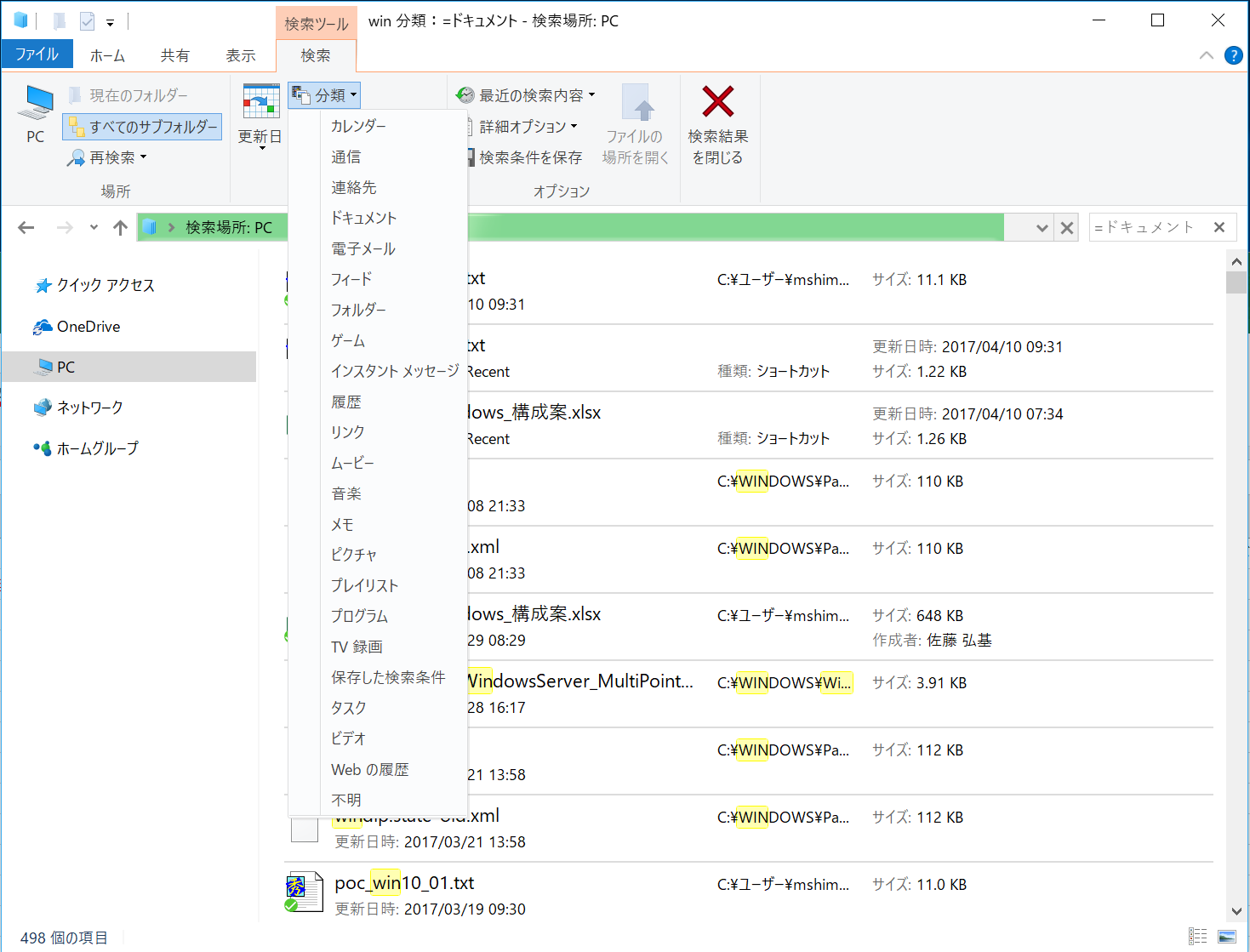
Task: Open the address bar history dropdown
Action: click(1042, 228)
